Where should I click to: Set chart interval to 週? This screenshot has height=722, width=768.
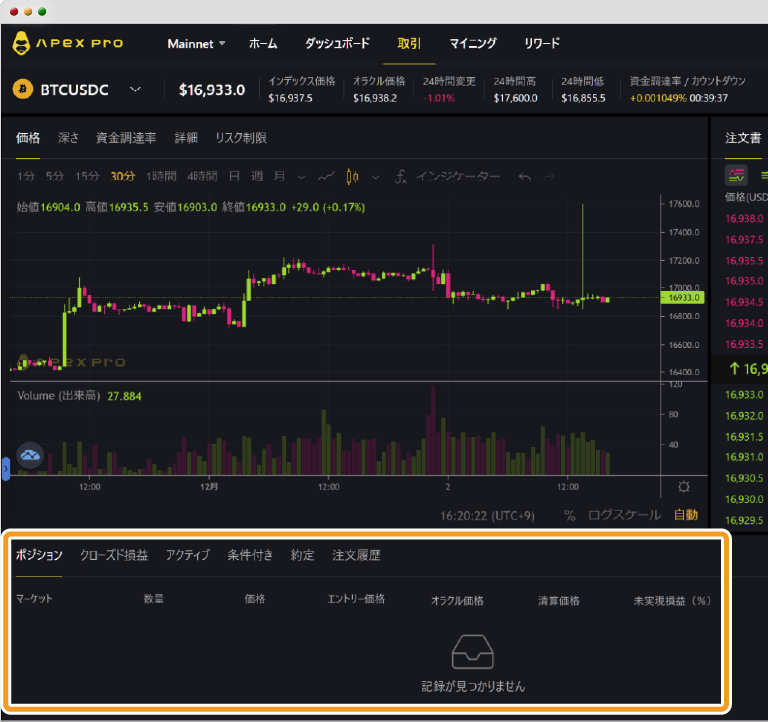(x=257, y=176)
